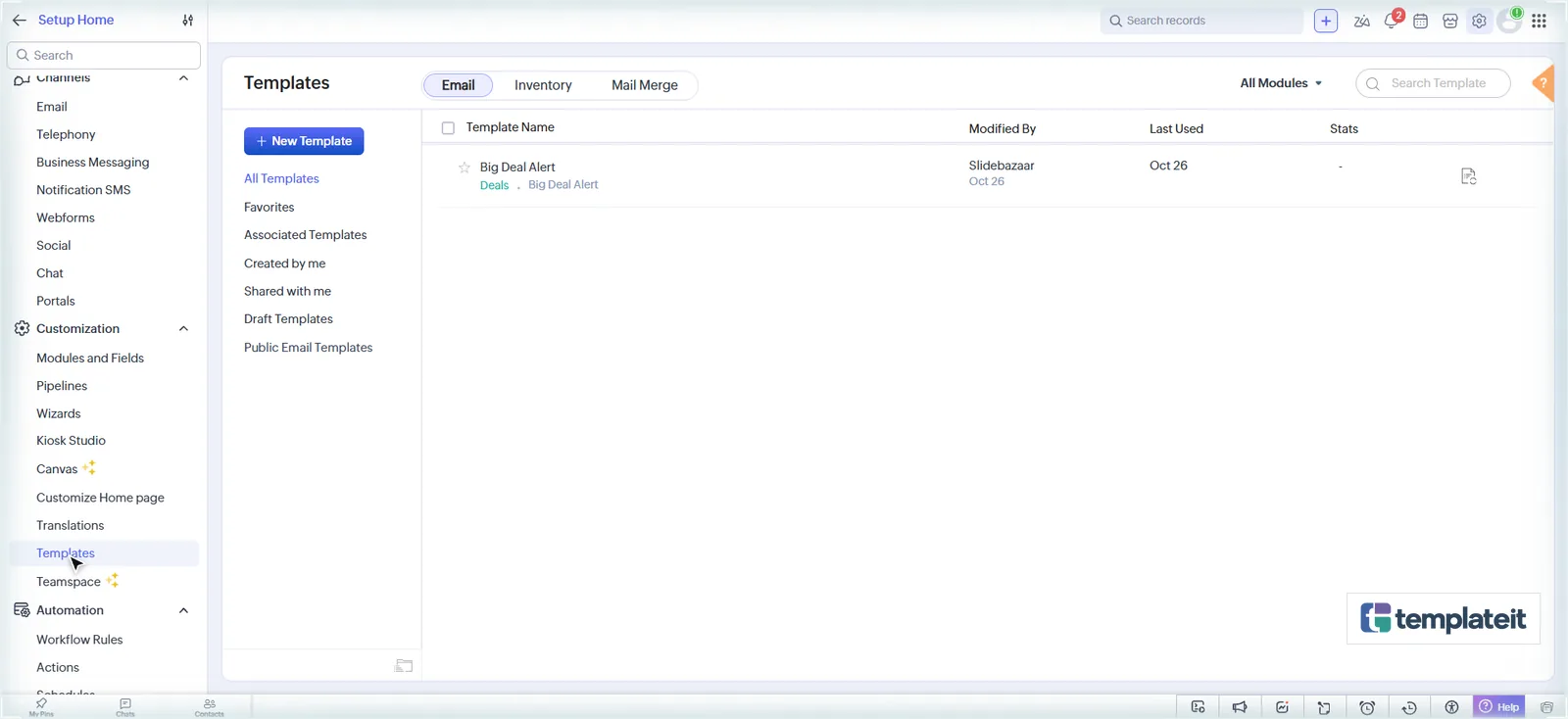Go back using Setup Home arrow
Screen dimensions: 1568x719
tap(19, 20)
